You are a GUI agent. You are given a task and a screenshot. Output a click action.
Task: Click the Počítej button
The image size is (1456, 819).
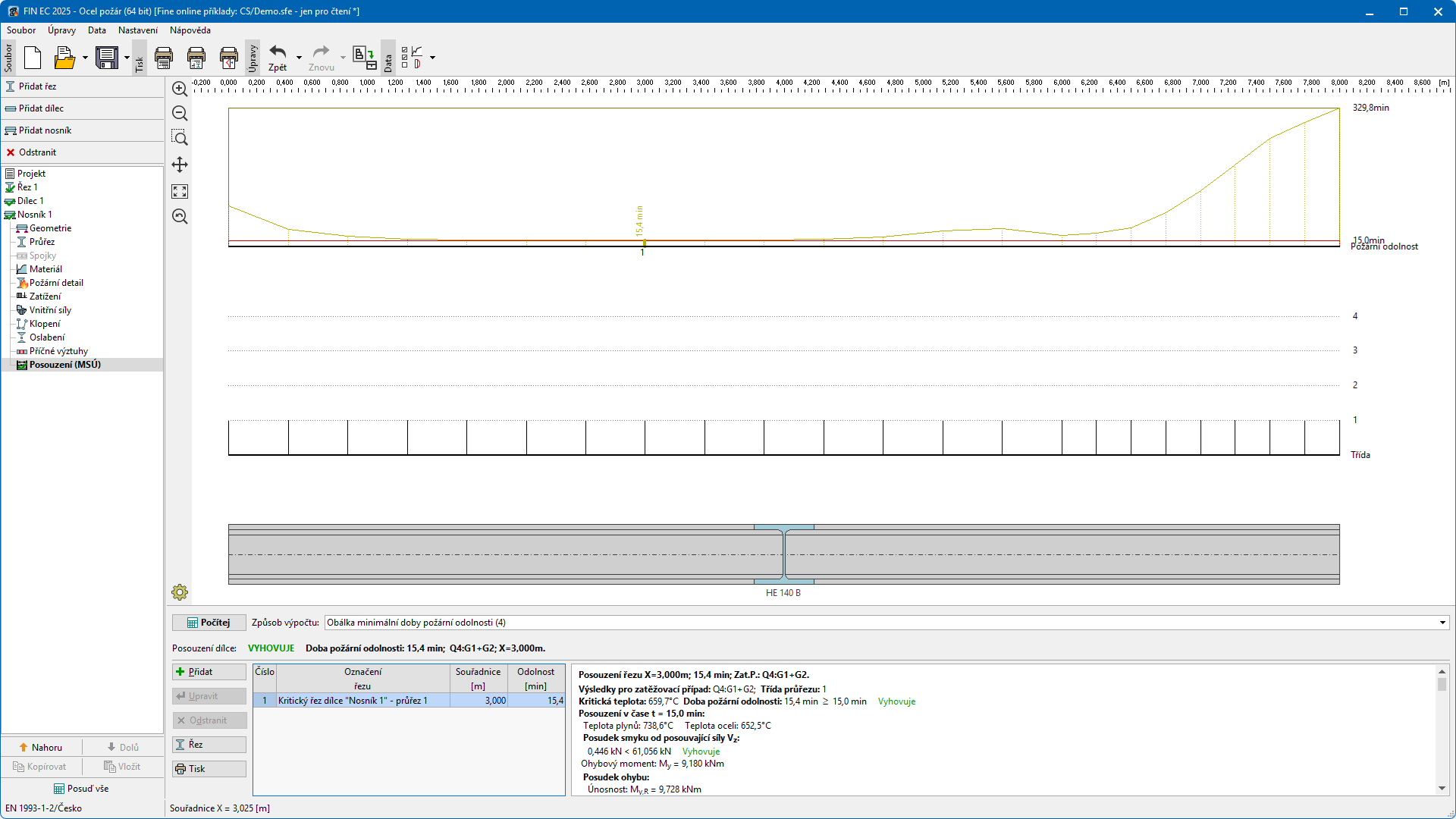(x=209, y=623)
